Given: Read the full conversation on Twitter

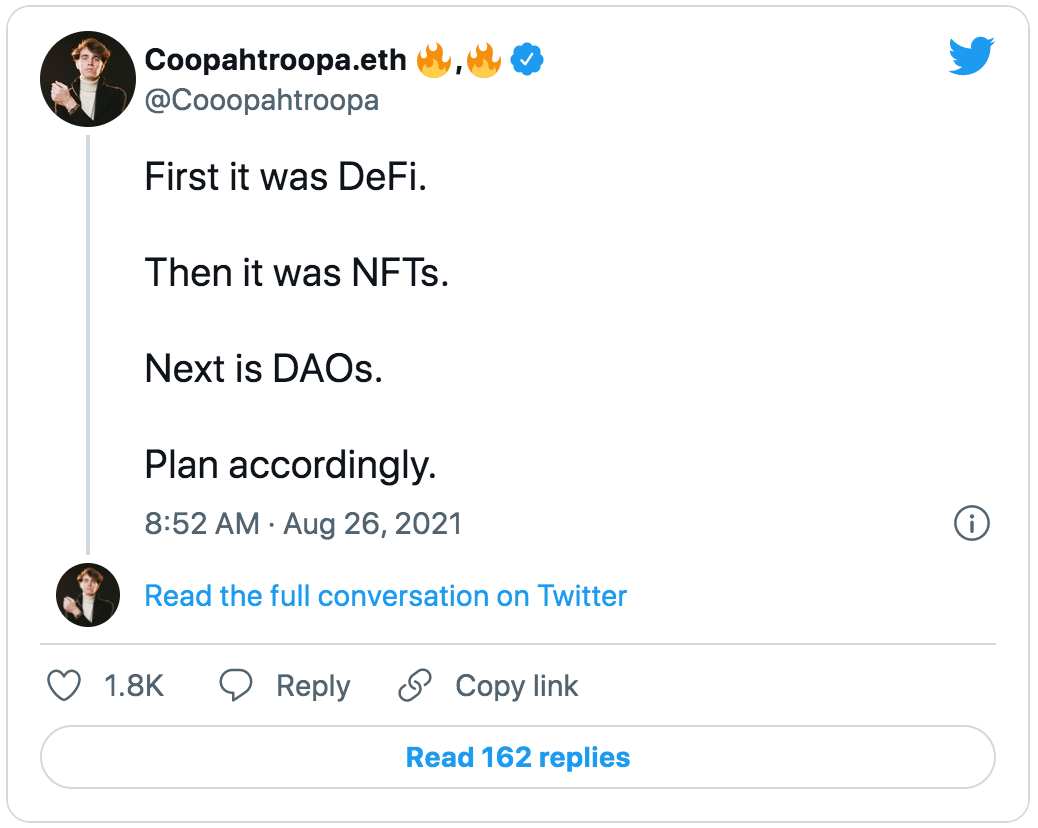Looking at the screenshot, I should (x=385, y=596).
